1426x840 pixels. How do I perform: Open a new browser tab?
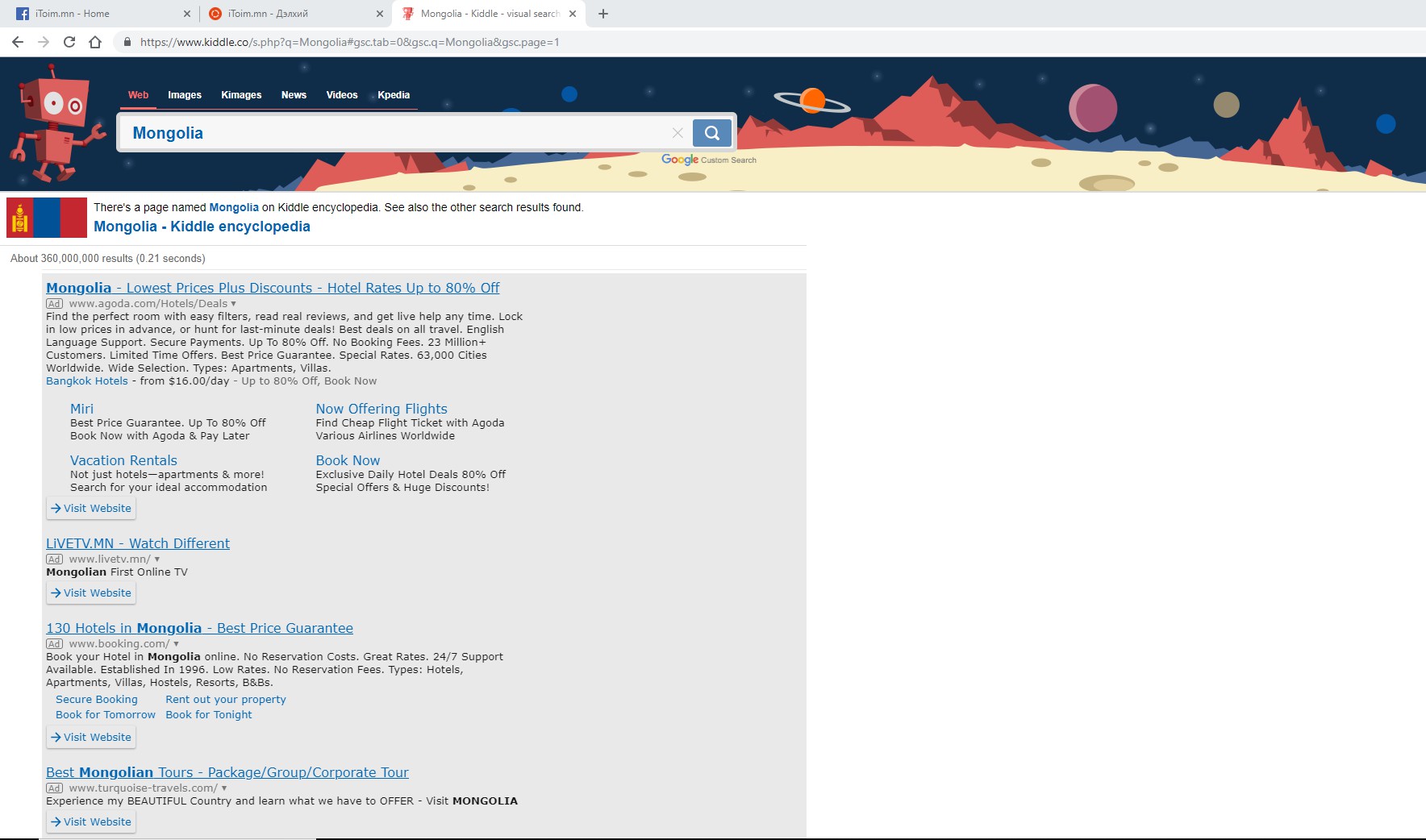(603, 14)
